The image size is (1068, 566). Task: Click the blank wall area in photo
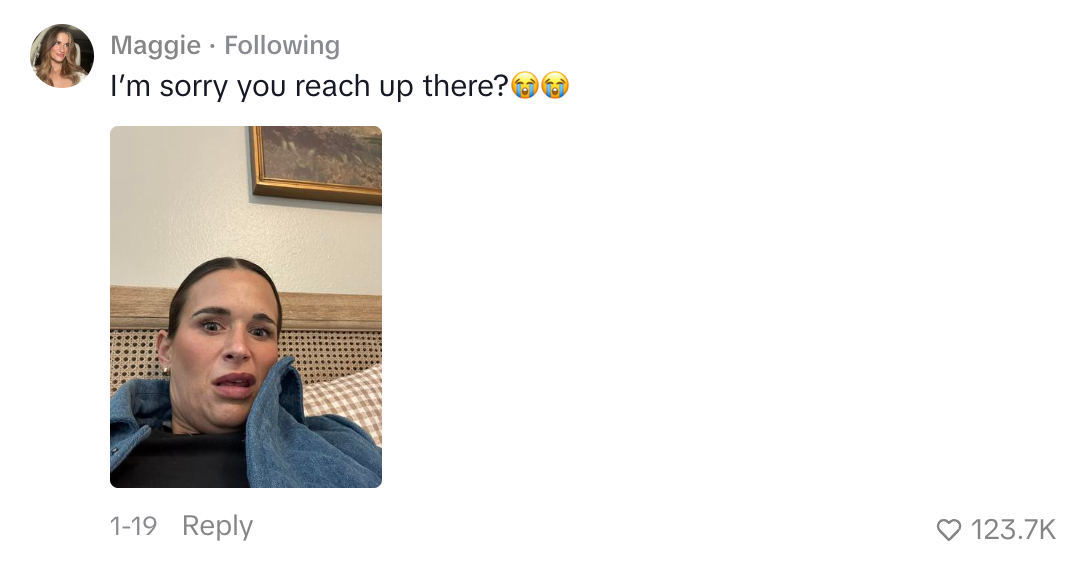pyautogui.click(x=177, y=204)
